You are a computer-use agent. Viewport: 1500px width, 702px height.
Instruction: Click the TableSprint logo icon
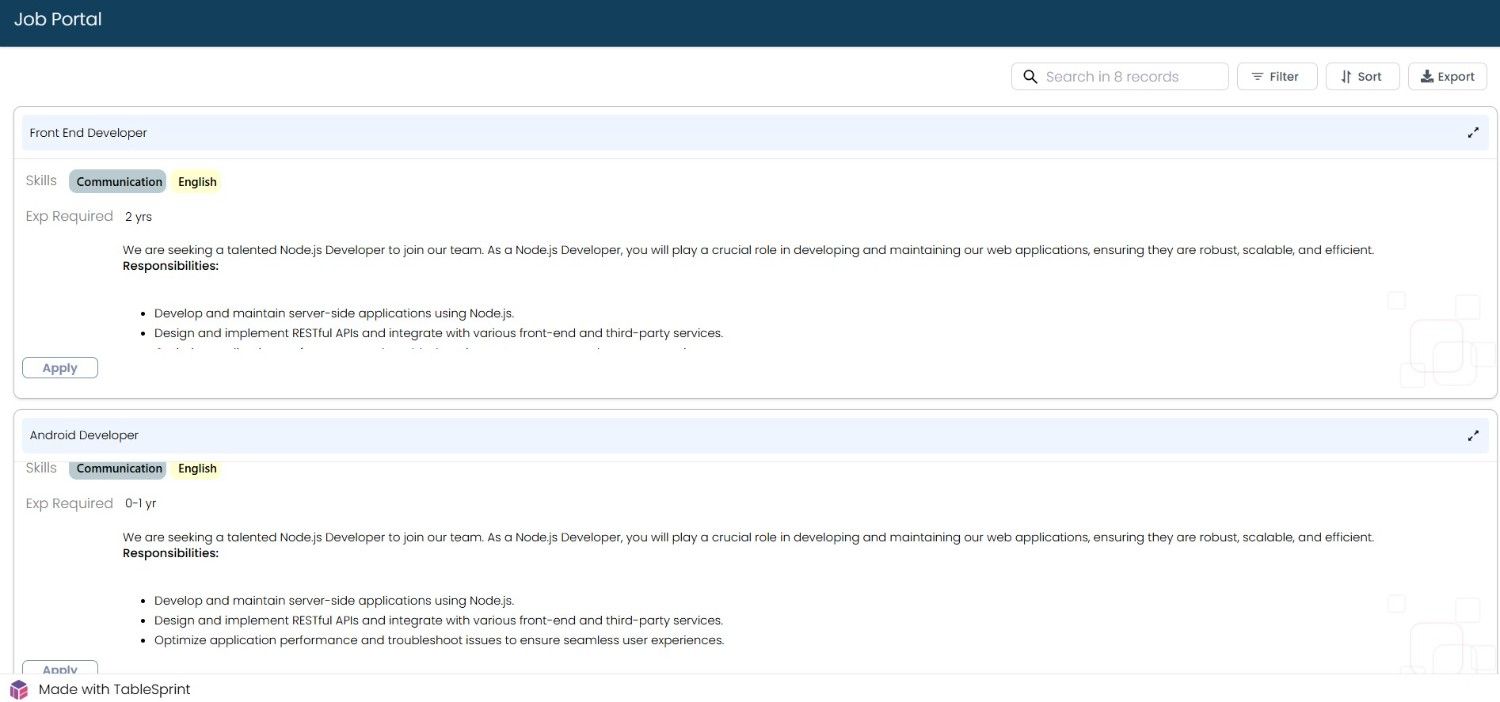pyautogui.click(x=19, y=689)
